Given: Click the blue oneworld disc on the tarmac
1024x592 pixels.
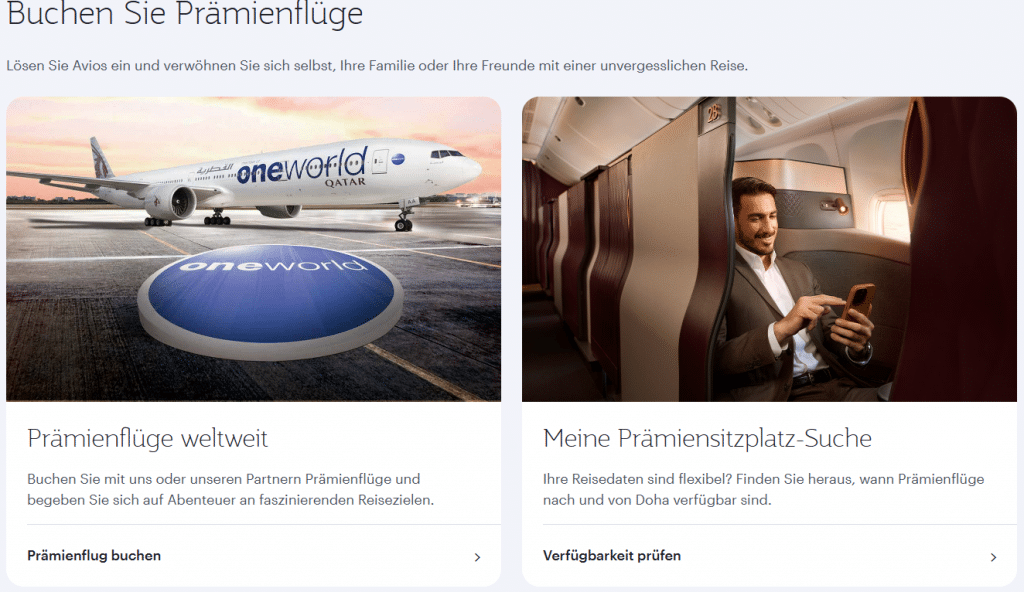Looking at the screenshot, I should pyautogui.click(x=270, y=301).
